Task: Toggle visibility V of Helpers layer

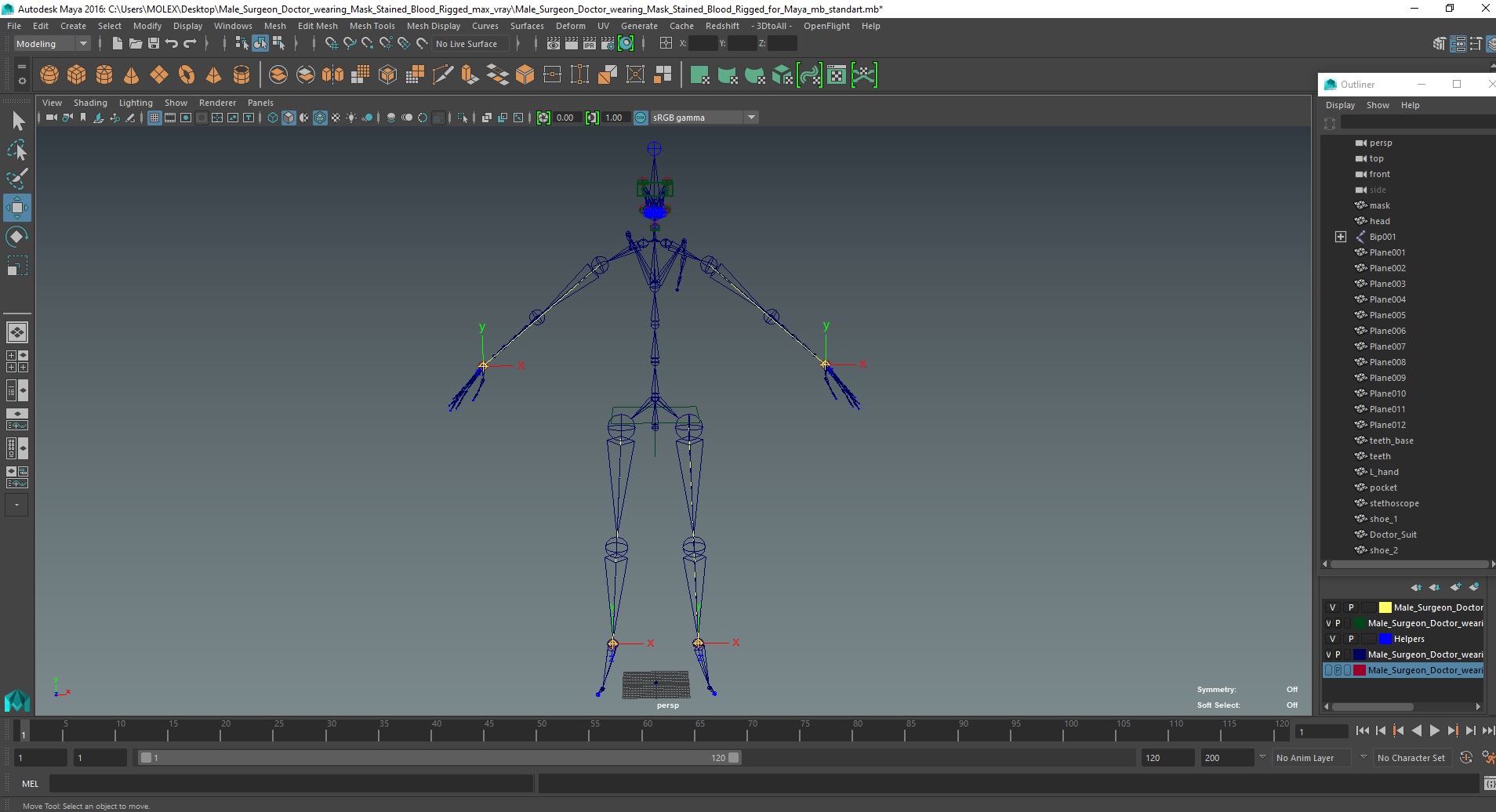Action: tap(1332, 639)
